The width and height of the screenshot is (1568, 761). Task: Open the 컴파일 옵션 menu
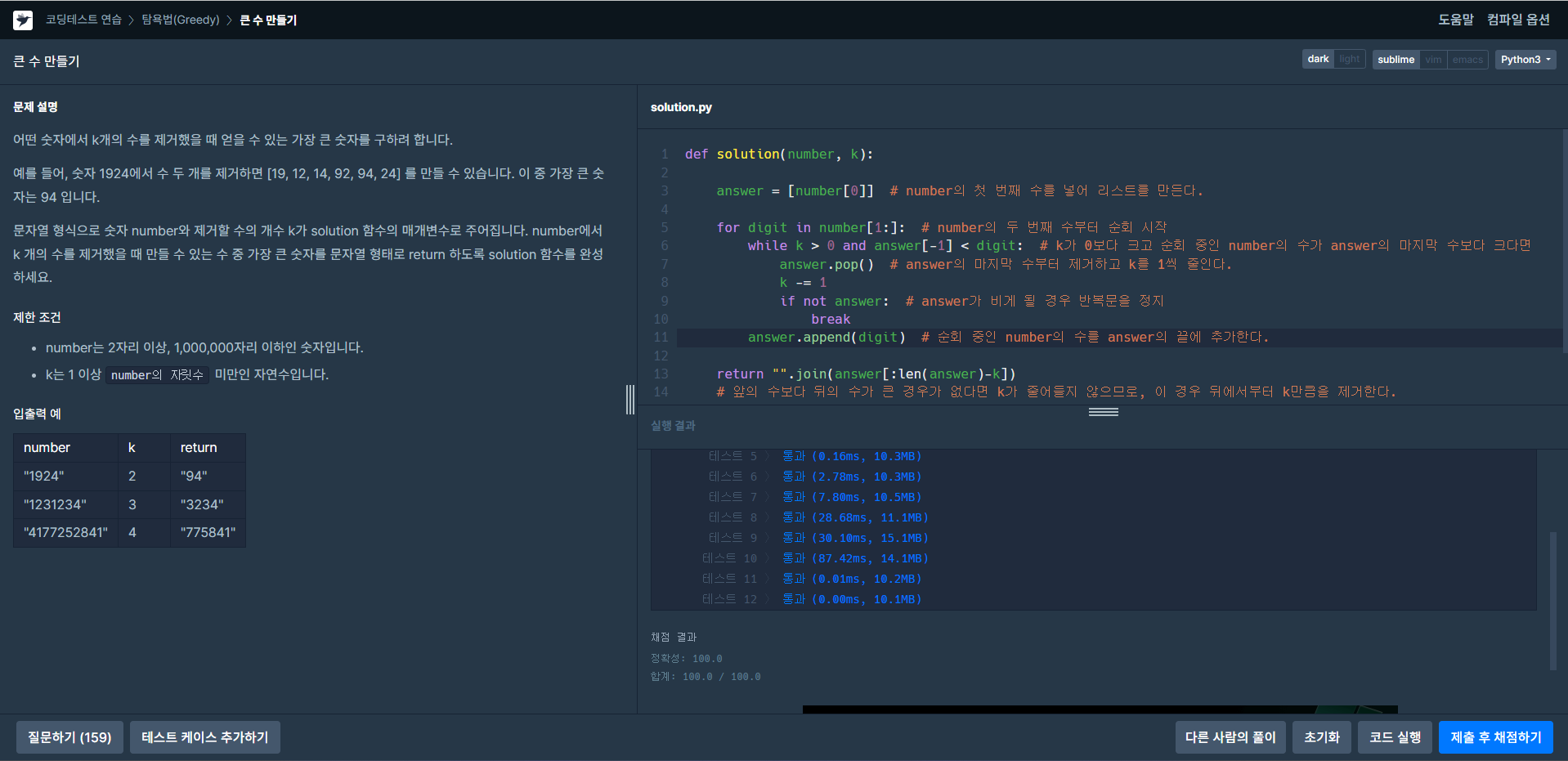pyautogui.click(x=1518, y=20)
